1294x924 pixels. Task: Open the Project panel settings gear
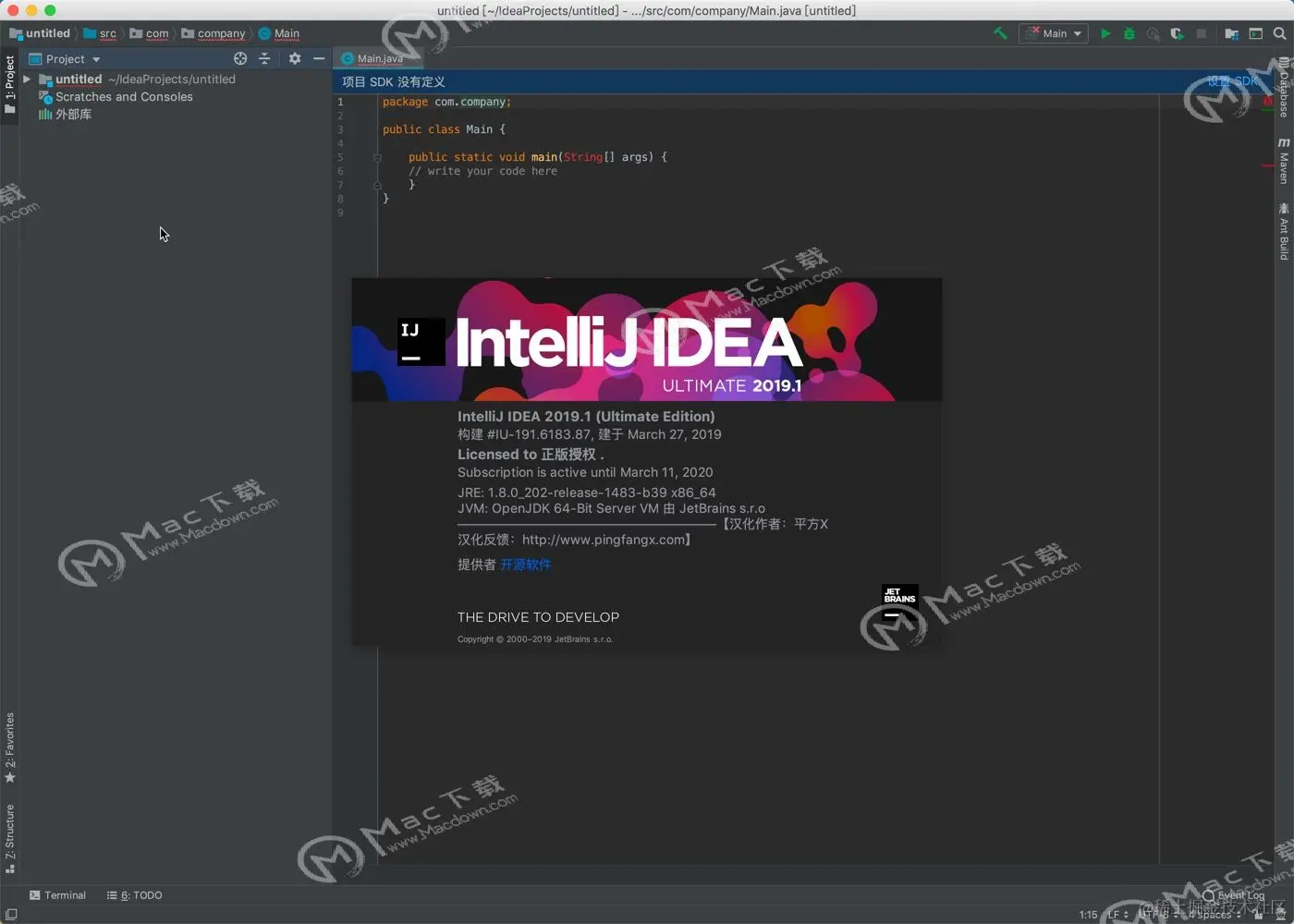click(295, 58)
